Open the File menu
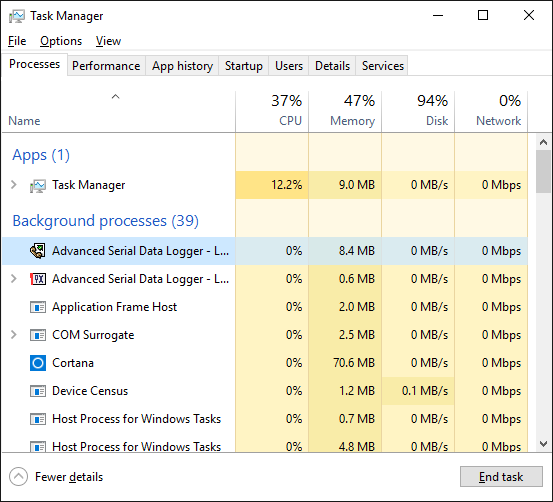 (x=17, y=41)
